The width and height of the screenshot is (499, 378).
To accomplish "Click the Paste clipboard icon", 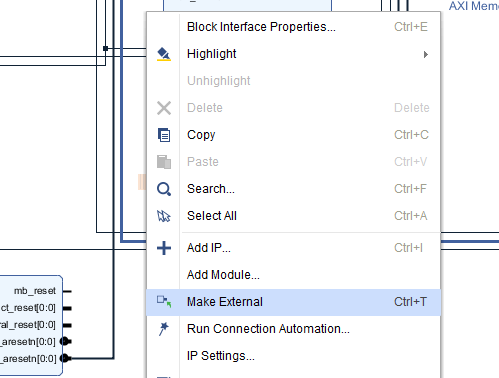I will [x=164, y=162].
